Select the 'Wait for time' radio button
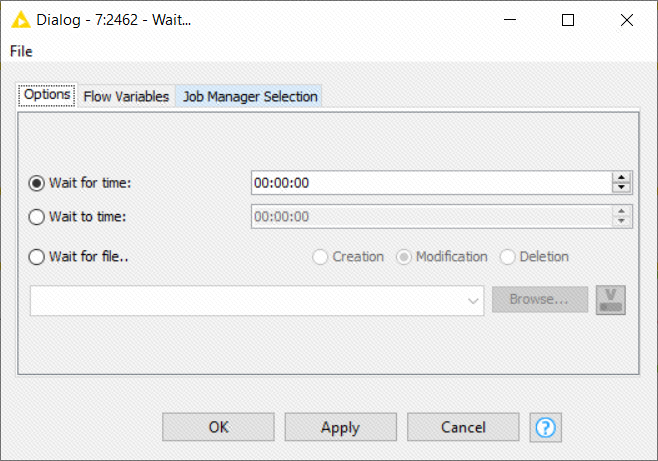 tap(38, 183)
